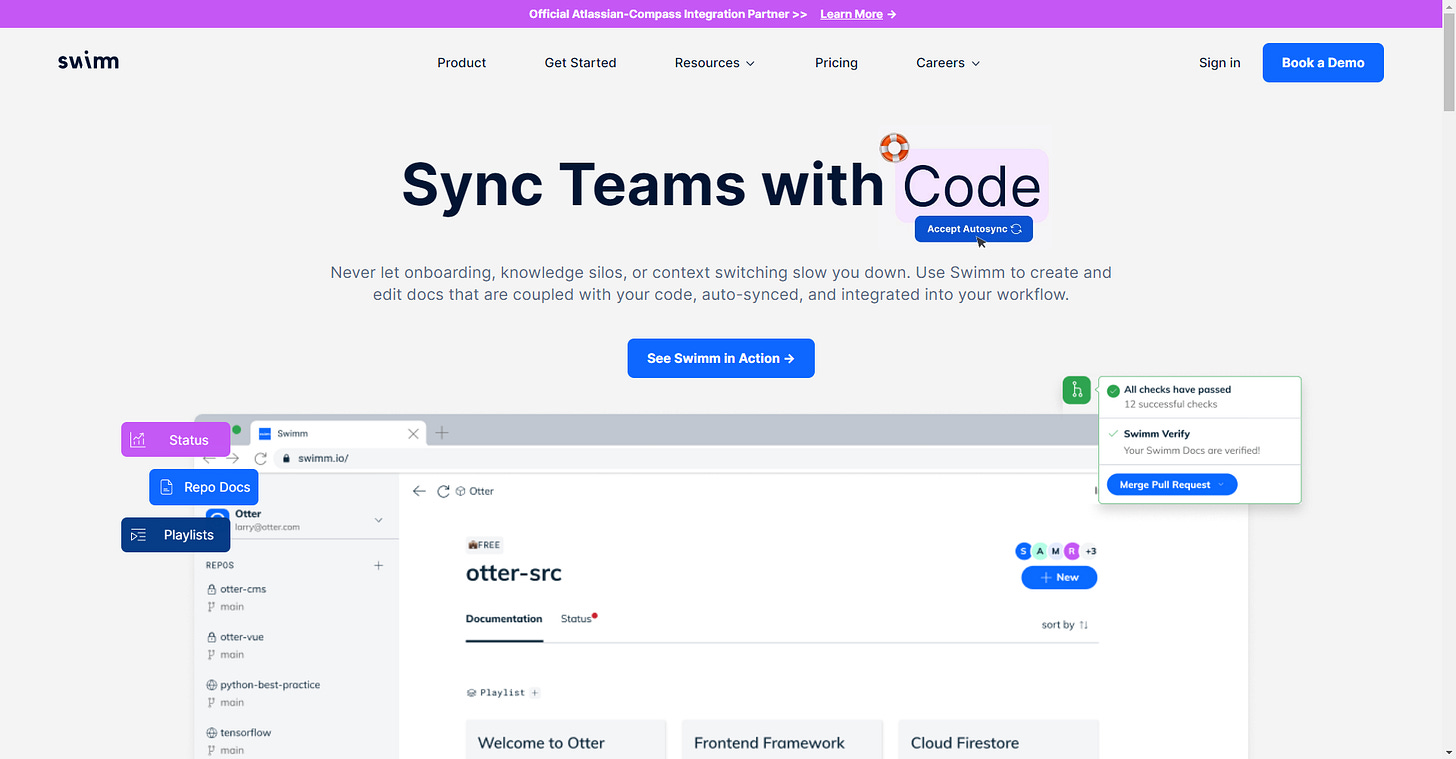Click the chart icon on Status tag
This screenshot has height=759, width=1456.
(138, 440)
